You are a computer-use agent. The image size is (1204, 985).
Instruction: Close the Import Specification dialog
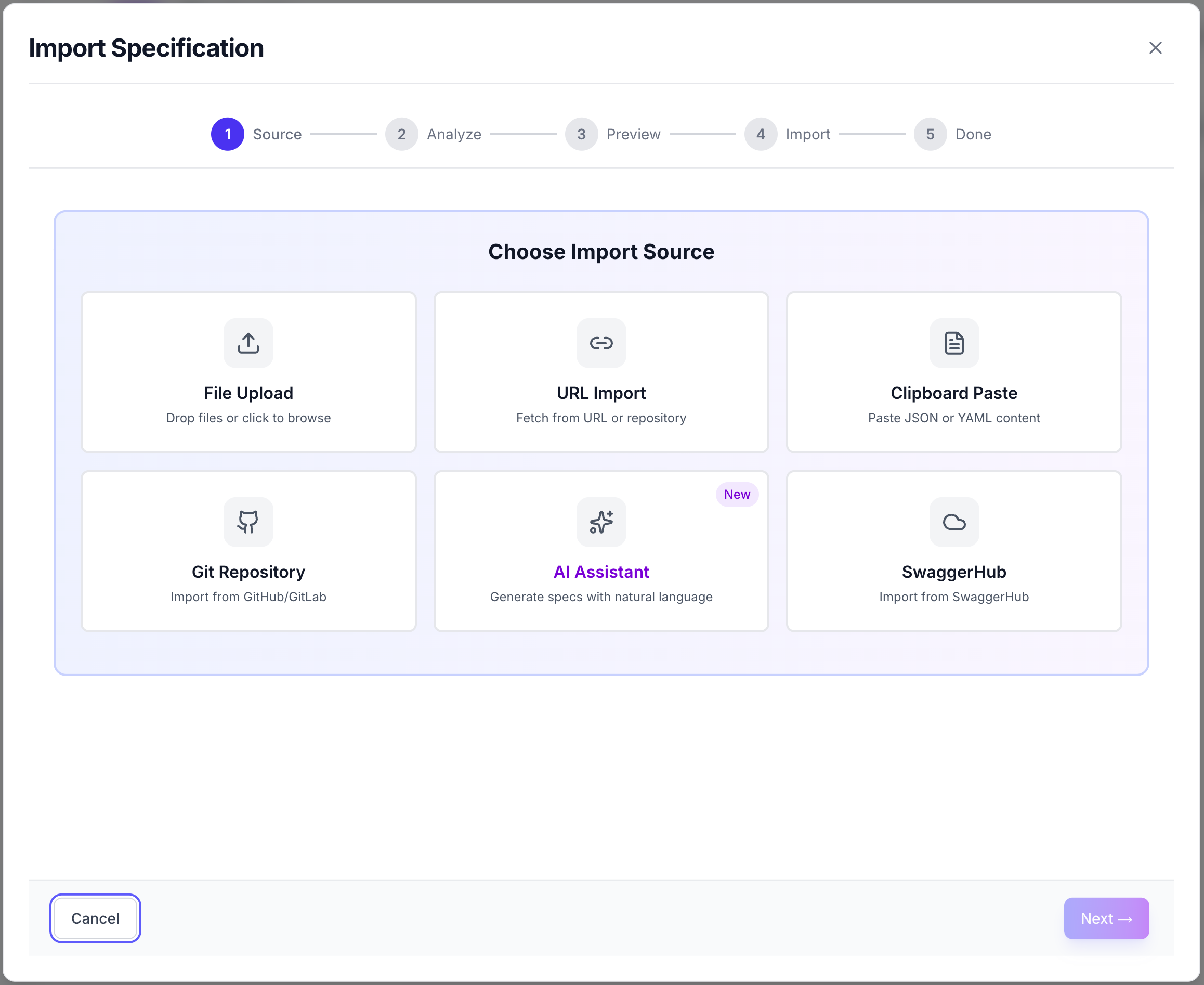tap(1156, 48)
